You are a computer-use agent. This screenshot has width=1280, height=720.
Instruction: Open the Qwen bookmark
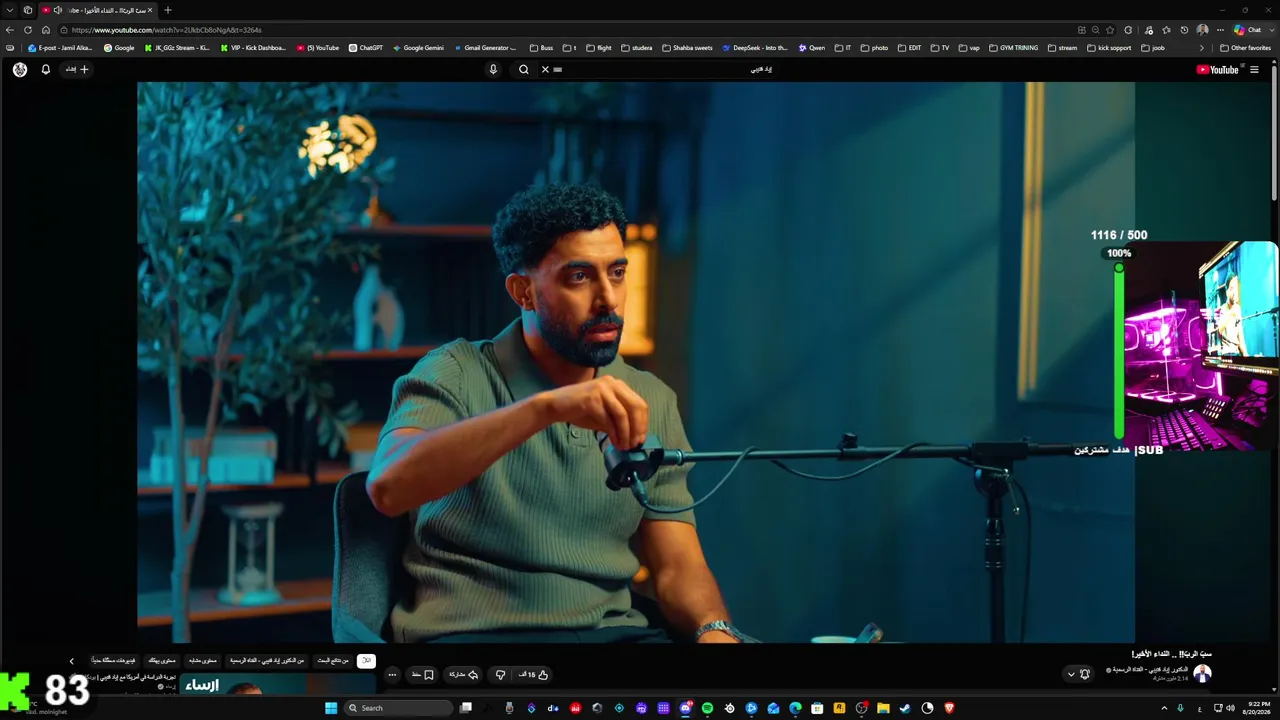pos(812,48)
